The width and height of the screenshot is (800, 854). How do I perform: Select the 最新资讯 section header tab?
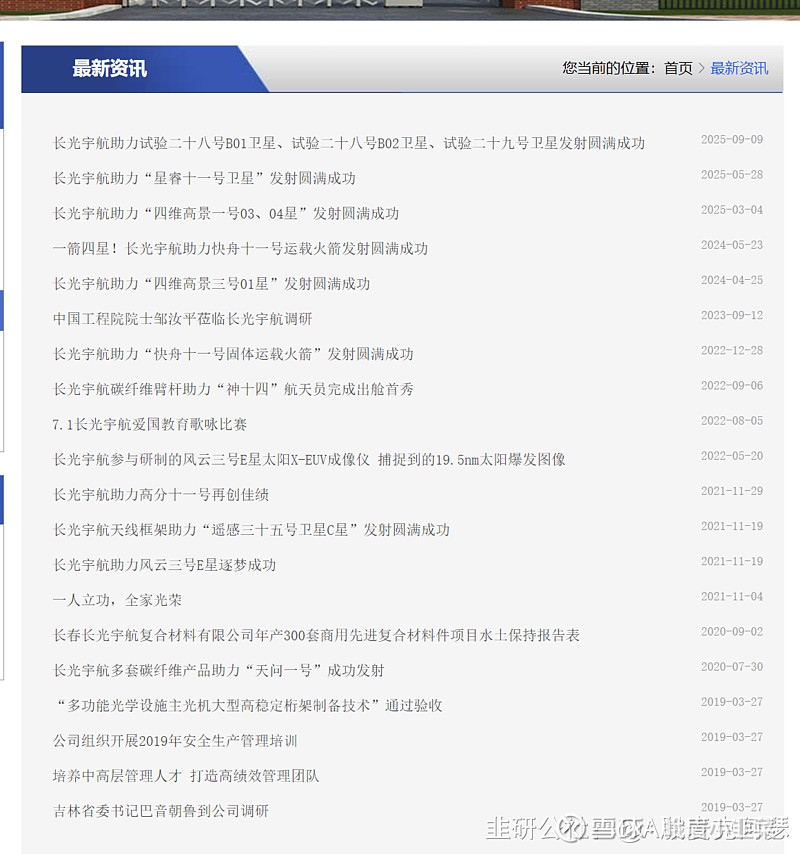[x=109, y=69]
